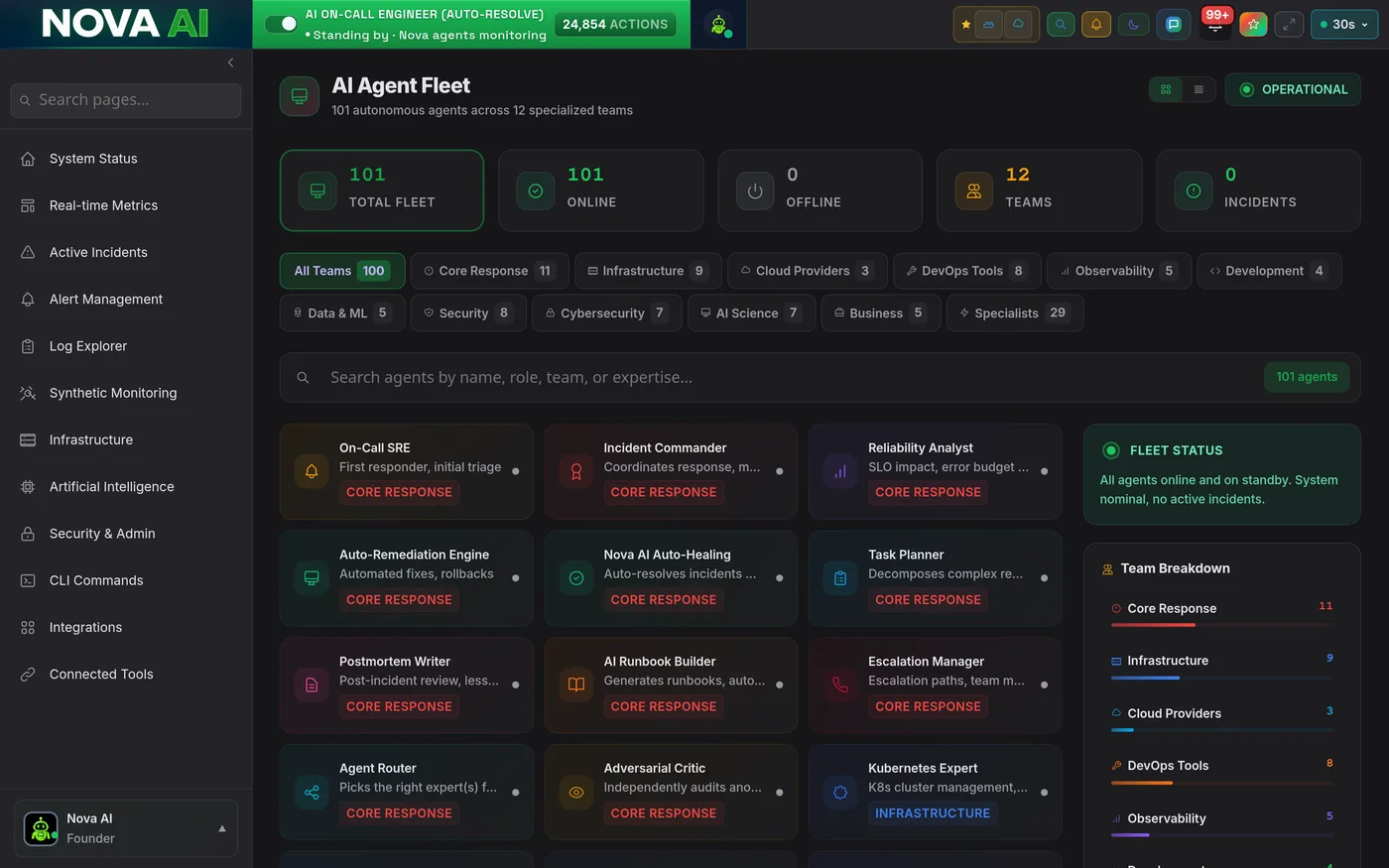Click the yellow star favorites icon
1389x868 pixels.
(966, 25)
